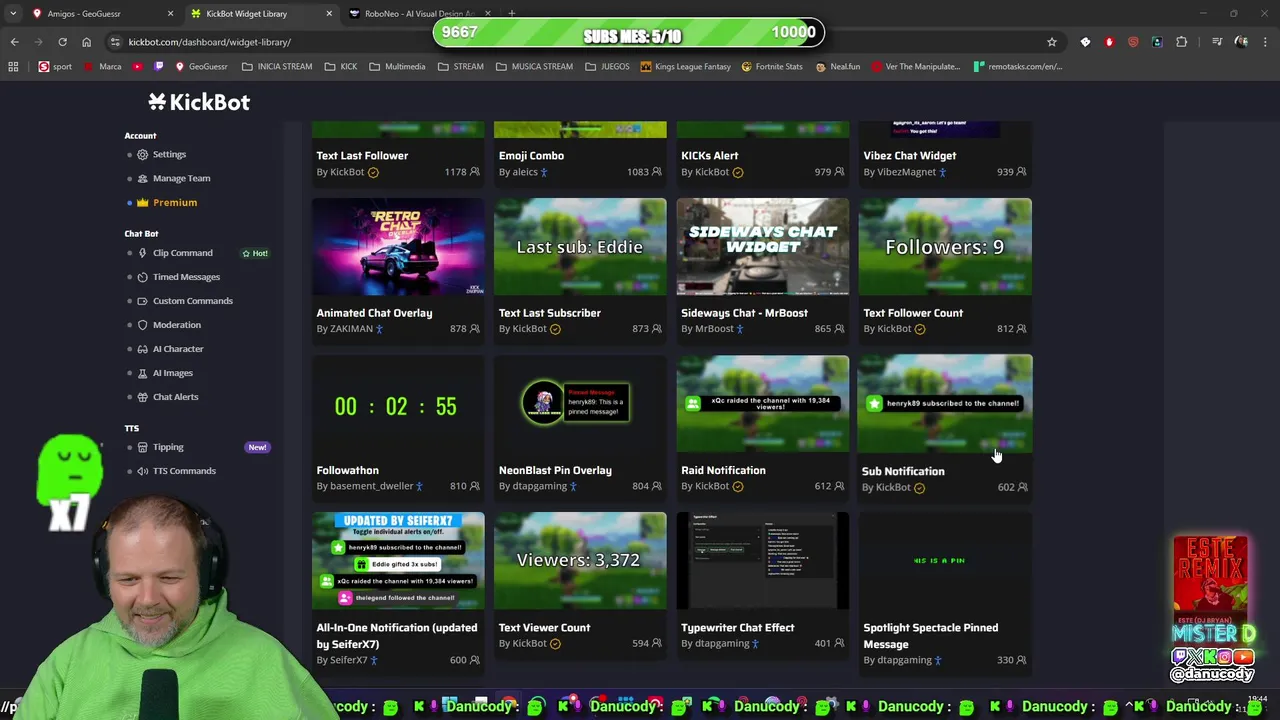This screenshot has height=720, width=1280.
Task: Click the Timed Messages clock icon
Action: pyautogui.click(x=142, y=277)
